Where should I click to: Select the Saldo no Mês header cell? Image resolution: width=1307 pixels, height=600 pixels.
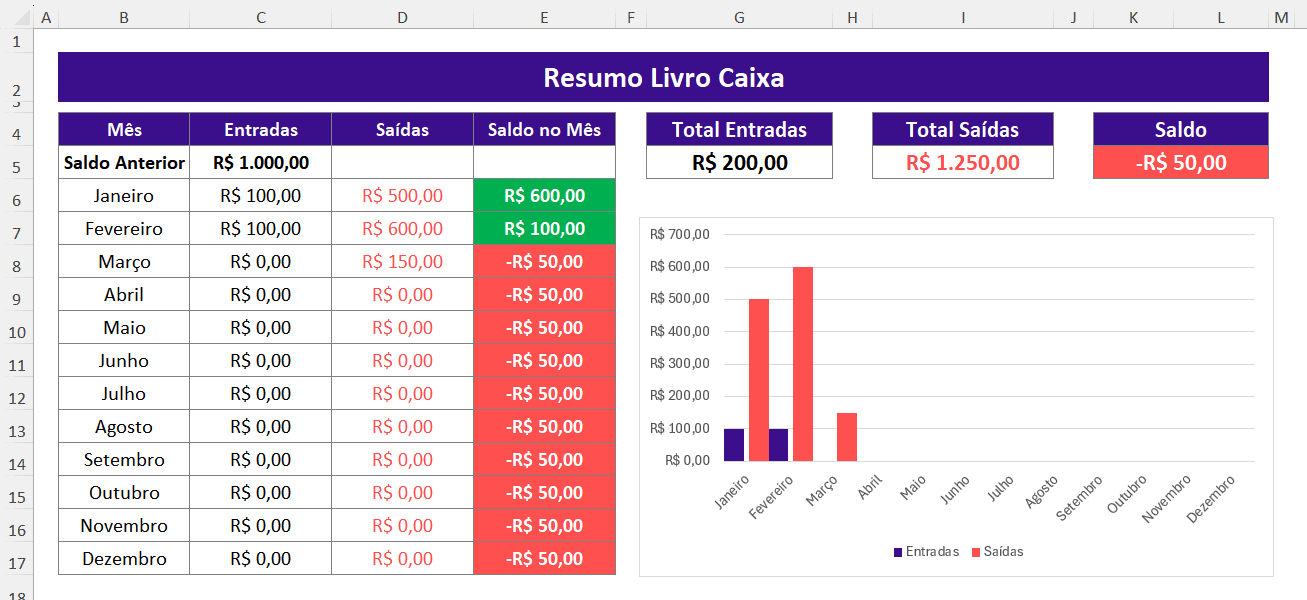(544, 130)
